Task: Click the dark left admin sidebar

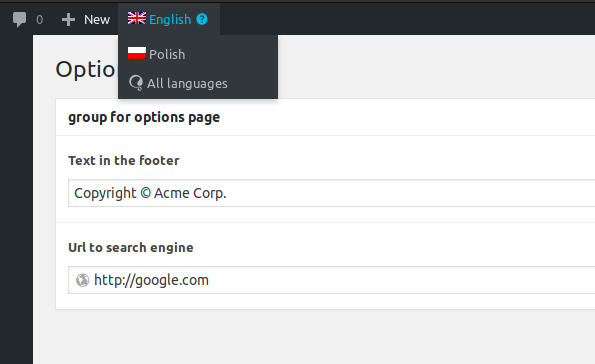Action: (x=16, y=199)
